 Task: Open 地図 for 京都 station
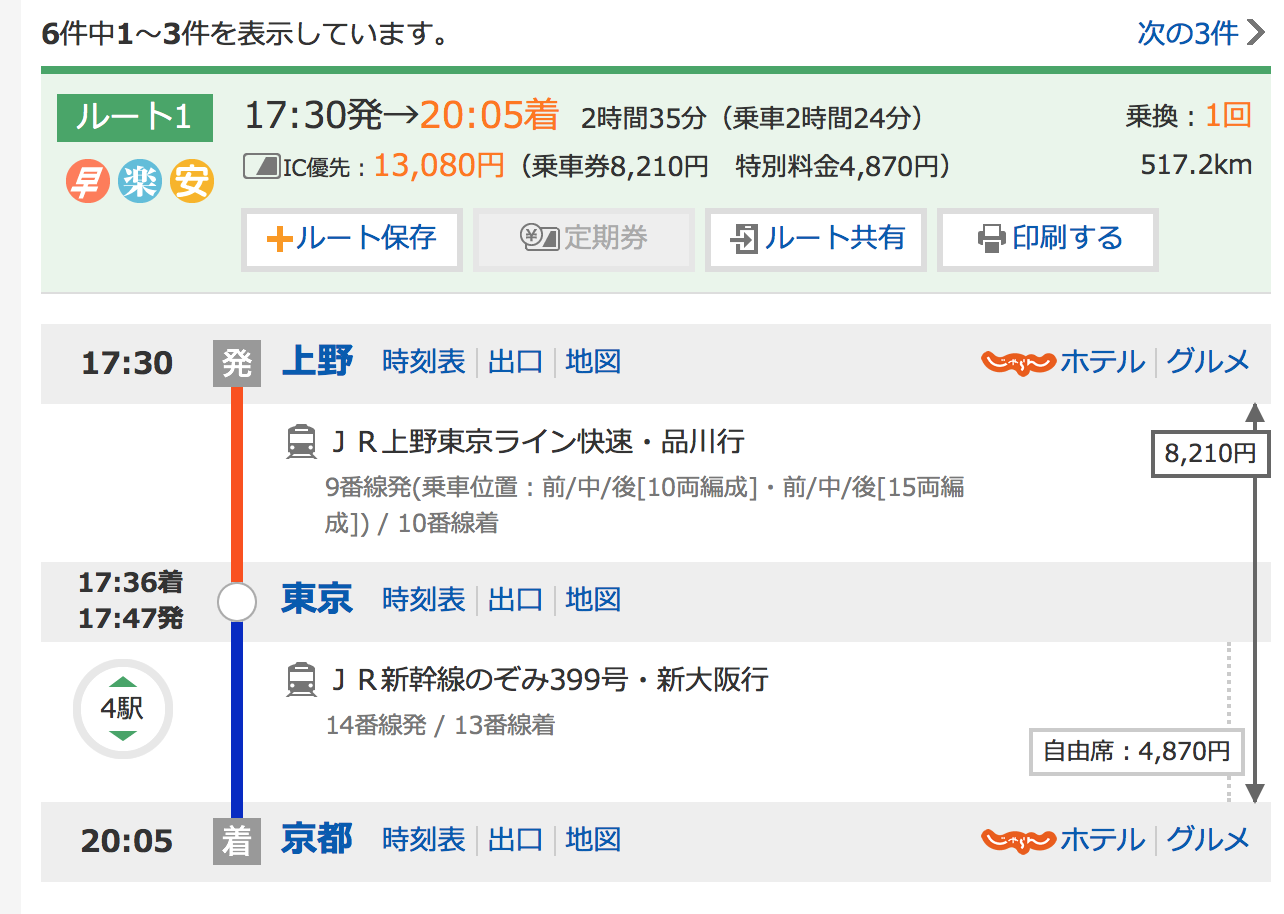point(593,839)
